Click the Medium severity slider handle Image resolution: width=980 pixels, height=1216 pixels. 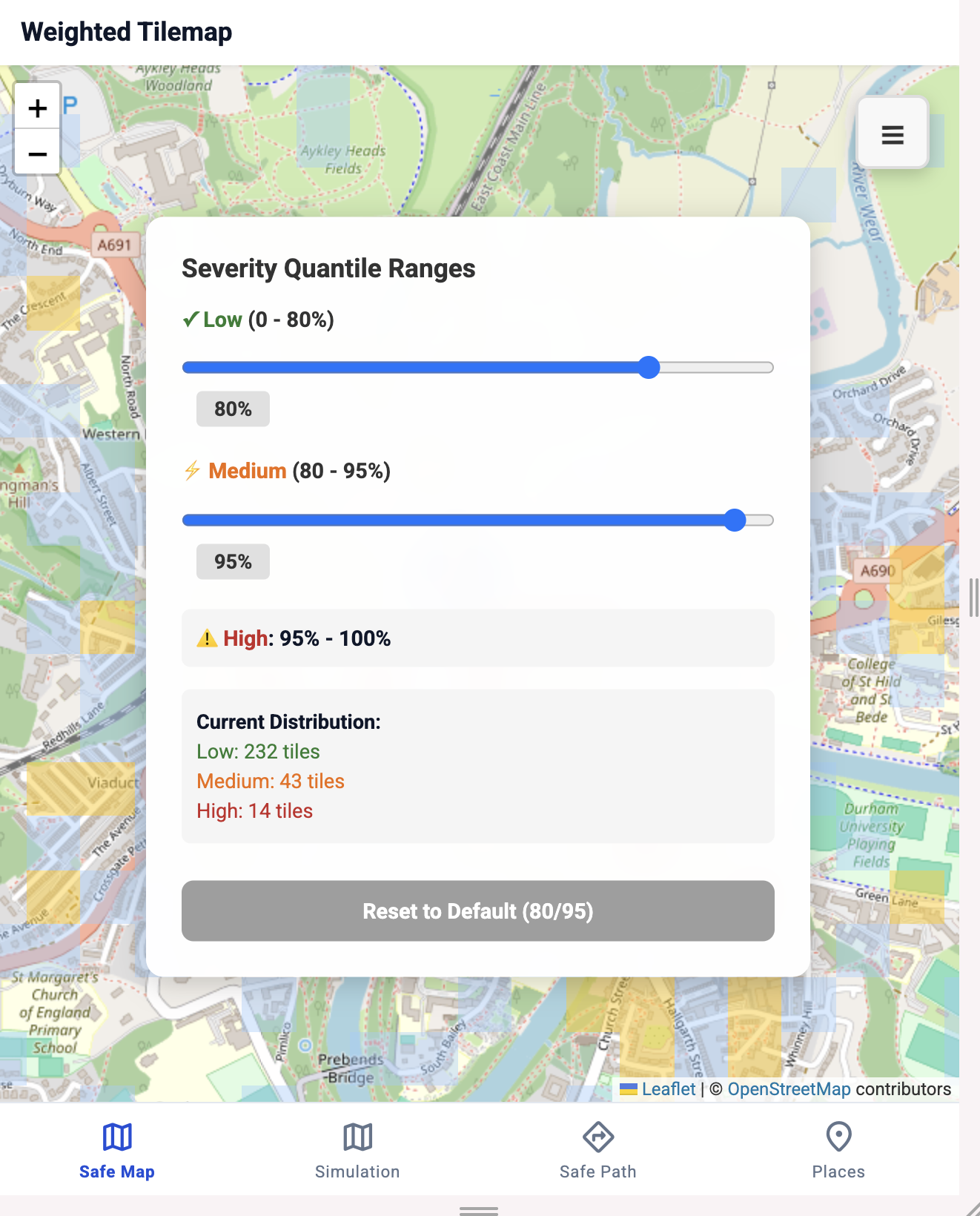[x=734, y=521]
